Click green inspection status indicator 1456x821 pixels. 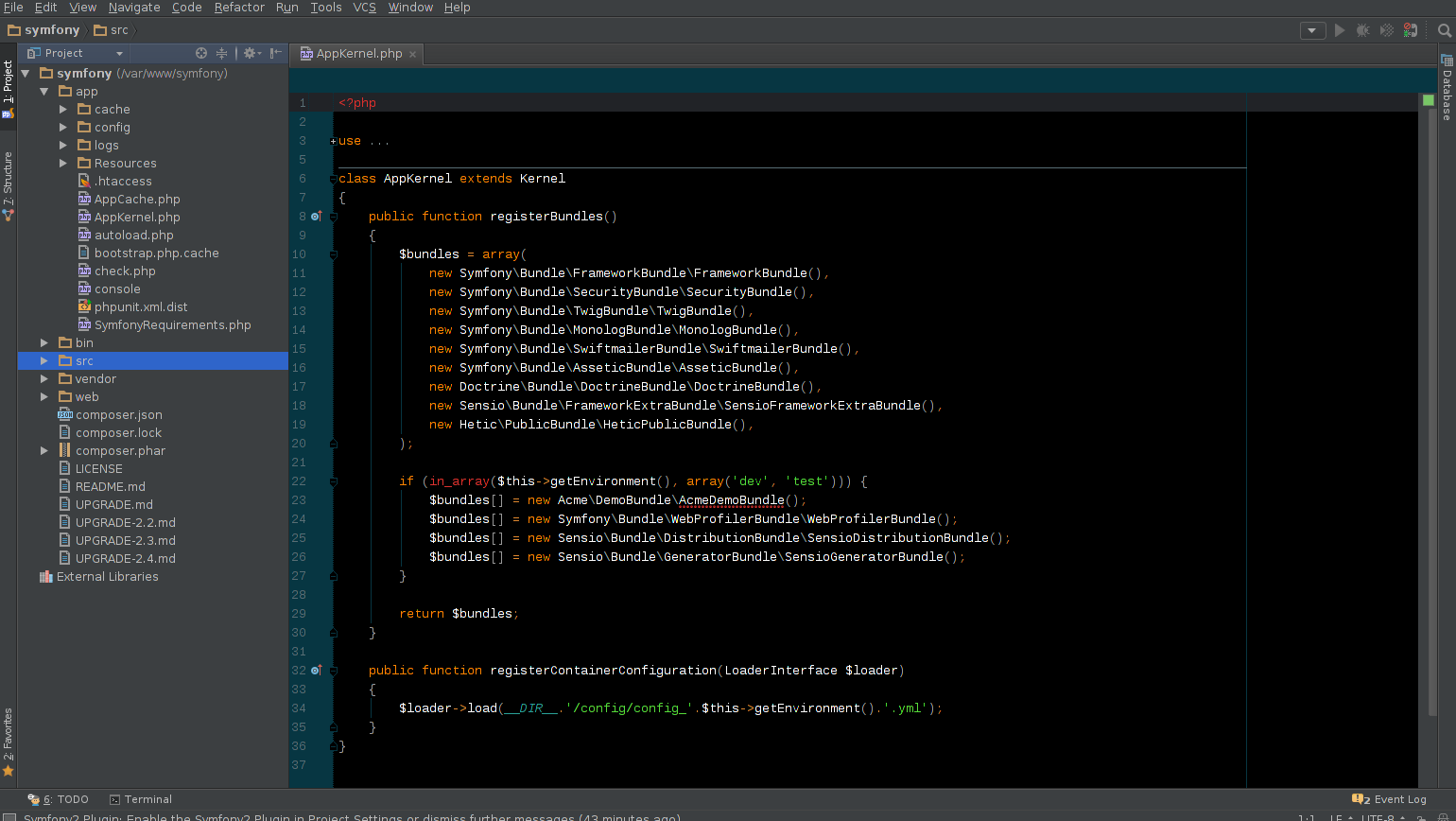(x=1428, y=100)
